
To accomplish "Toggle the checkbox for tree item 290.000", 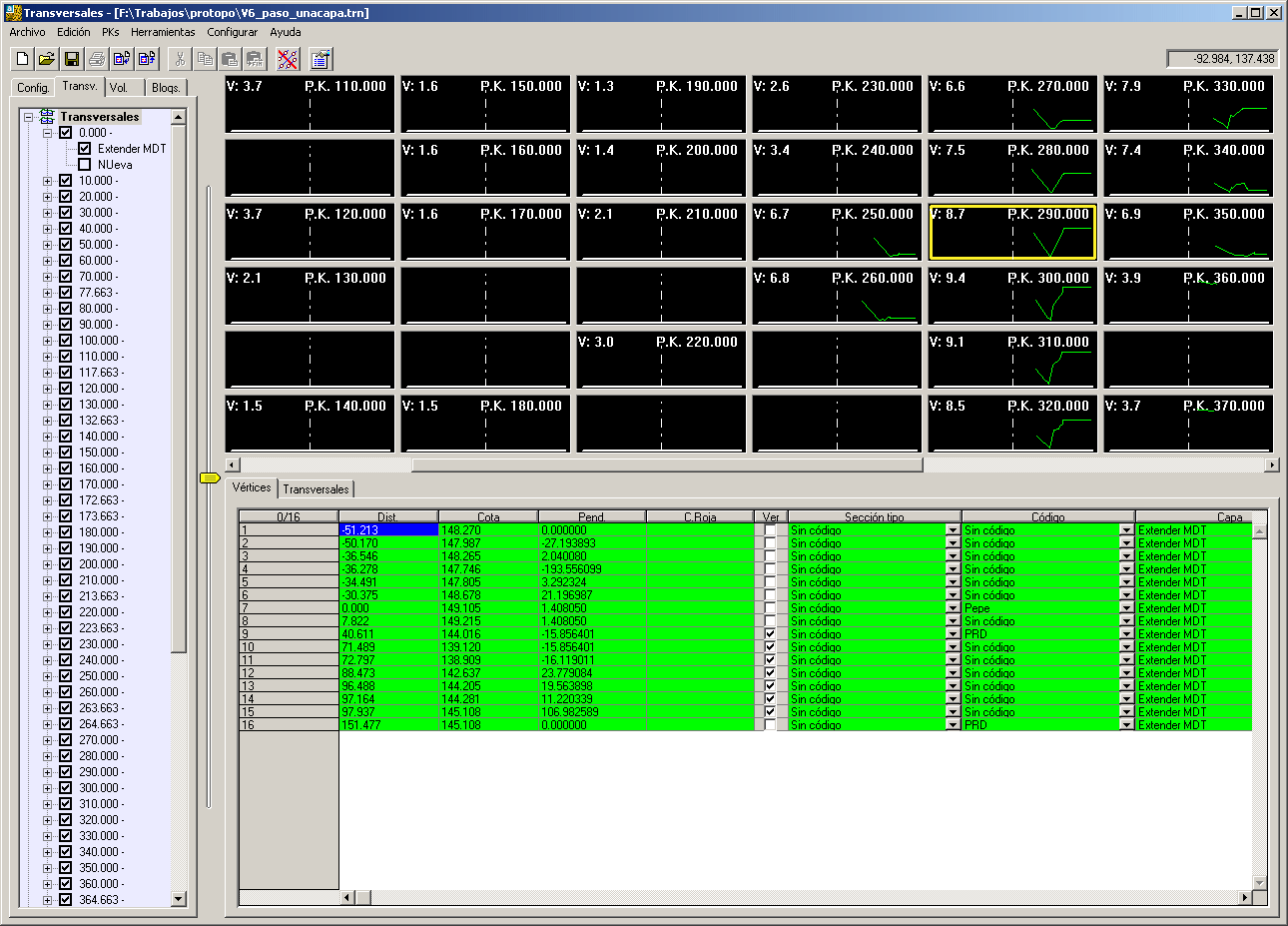I will click(66, 772).
